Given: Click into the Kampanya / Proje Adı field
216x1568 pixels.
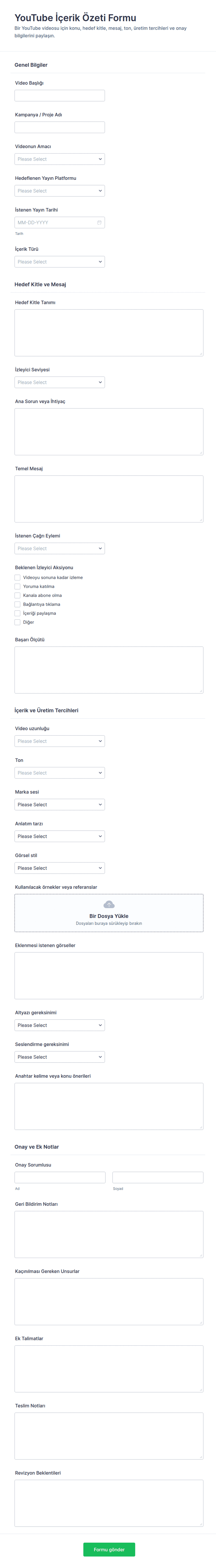Looking at the screenshot, I should pyautogui.click(x=60, y=127).
